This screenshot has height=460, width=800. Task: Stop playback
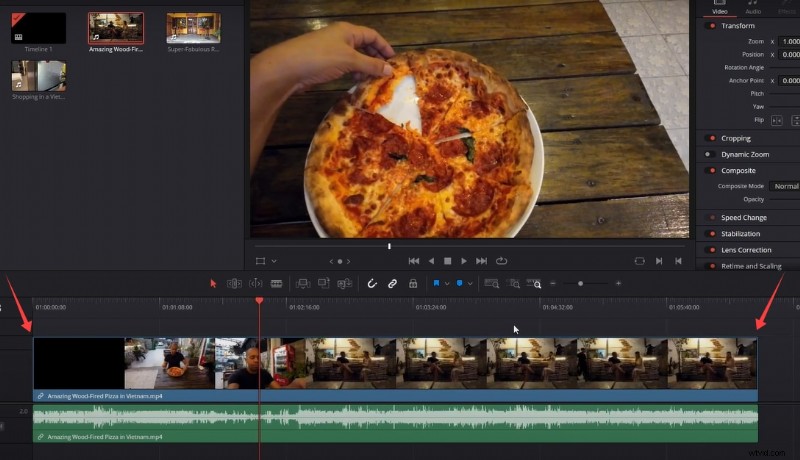tap(447, 261)
